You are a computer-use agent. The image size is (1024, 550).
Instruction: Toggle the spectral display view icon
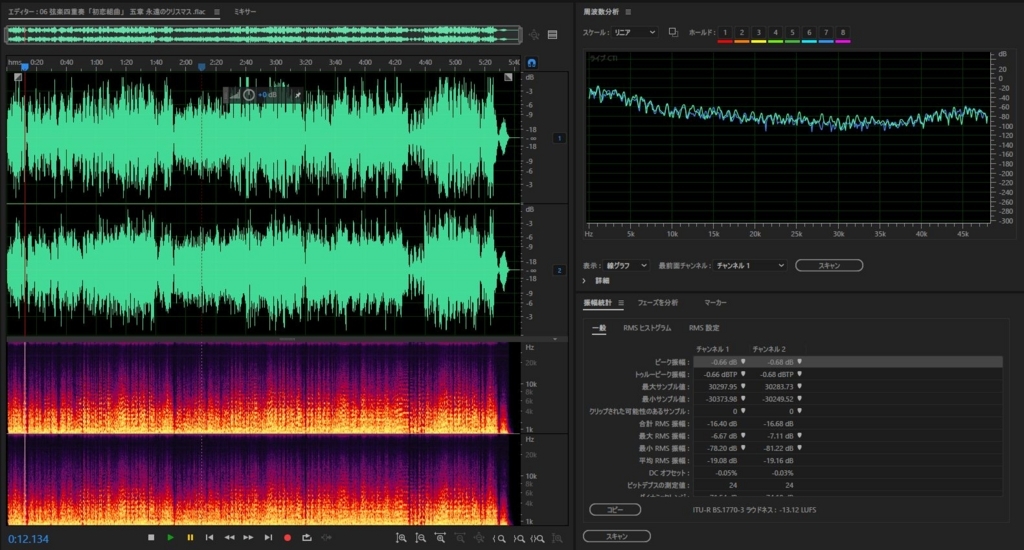click(552, 35)
